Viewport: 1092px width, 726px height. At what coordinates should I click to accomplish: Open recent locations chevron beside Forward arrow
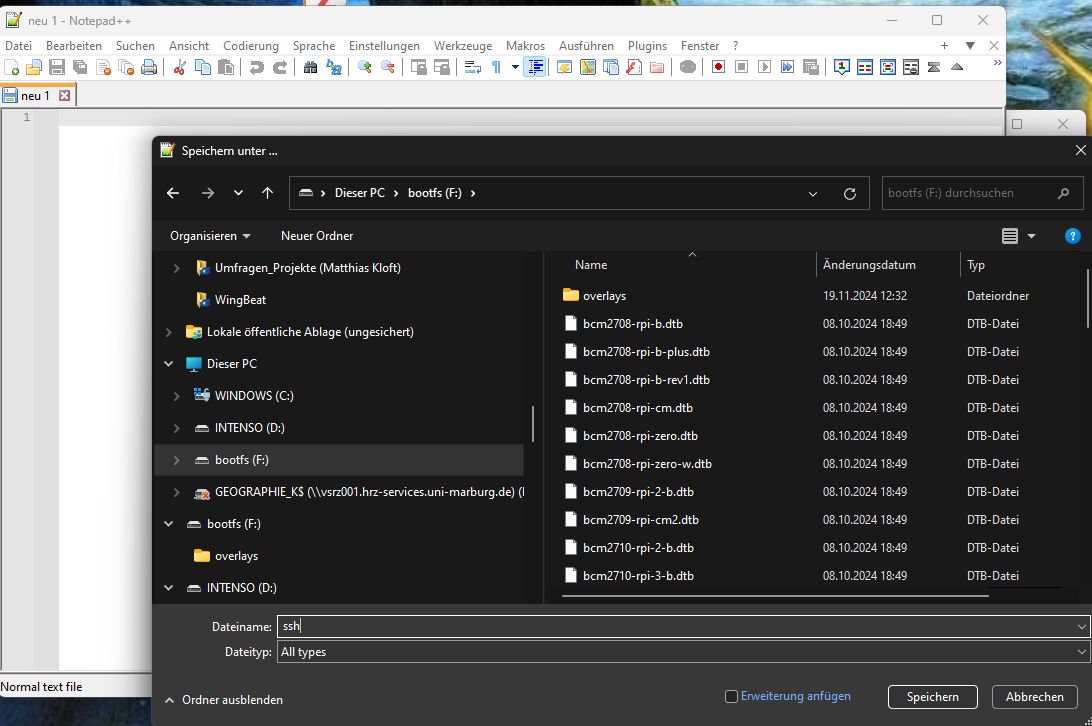click(238, 193)
